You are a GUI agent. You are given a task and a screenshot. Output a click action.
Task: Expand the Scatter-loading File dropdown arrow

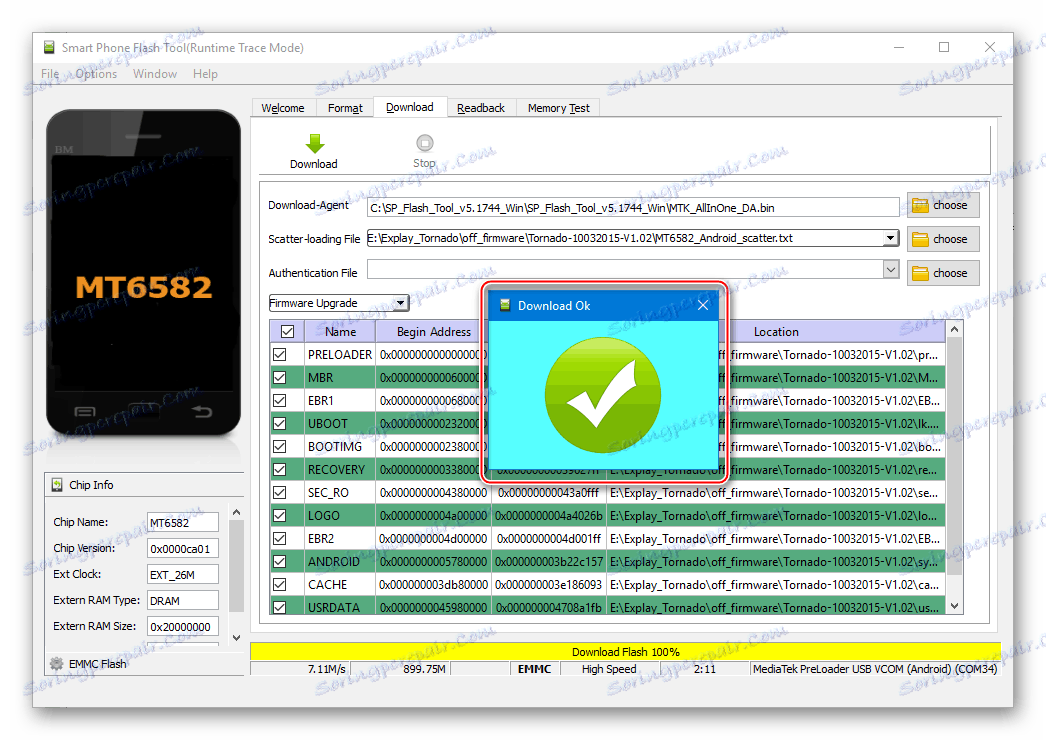point(891,238)
